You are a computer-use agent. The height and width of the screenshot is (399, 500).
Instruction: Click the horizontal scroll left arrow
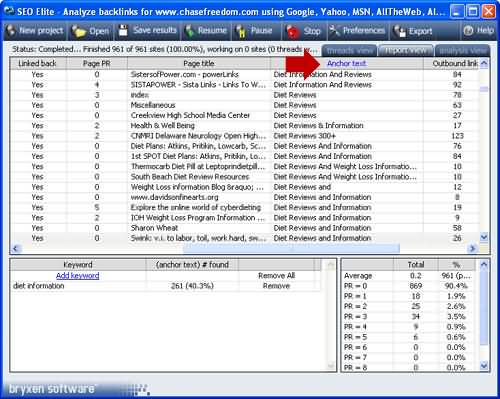(x=15, y=248)
